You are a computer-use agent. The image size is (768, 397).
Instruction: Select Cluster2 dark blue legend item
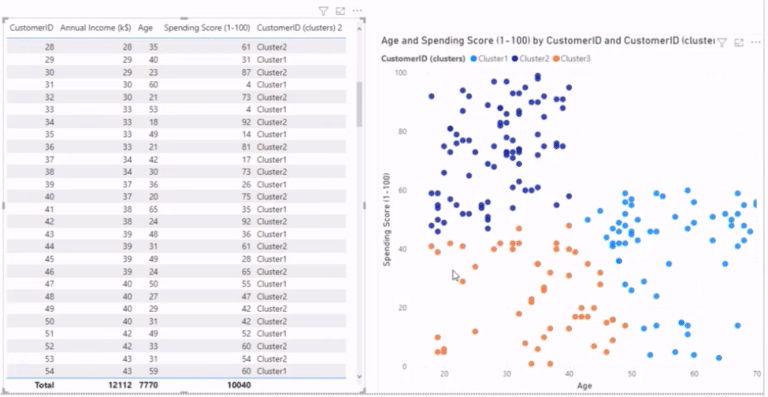pyautogui.click(x=531, y=59)
